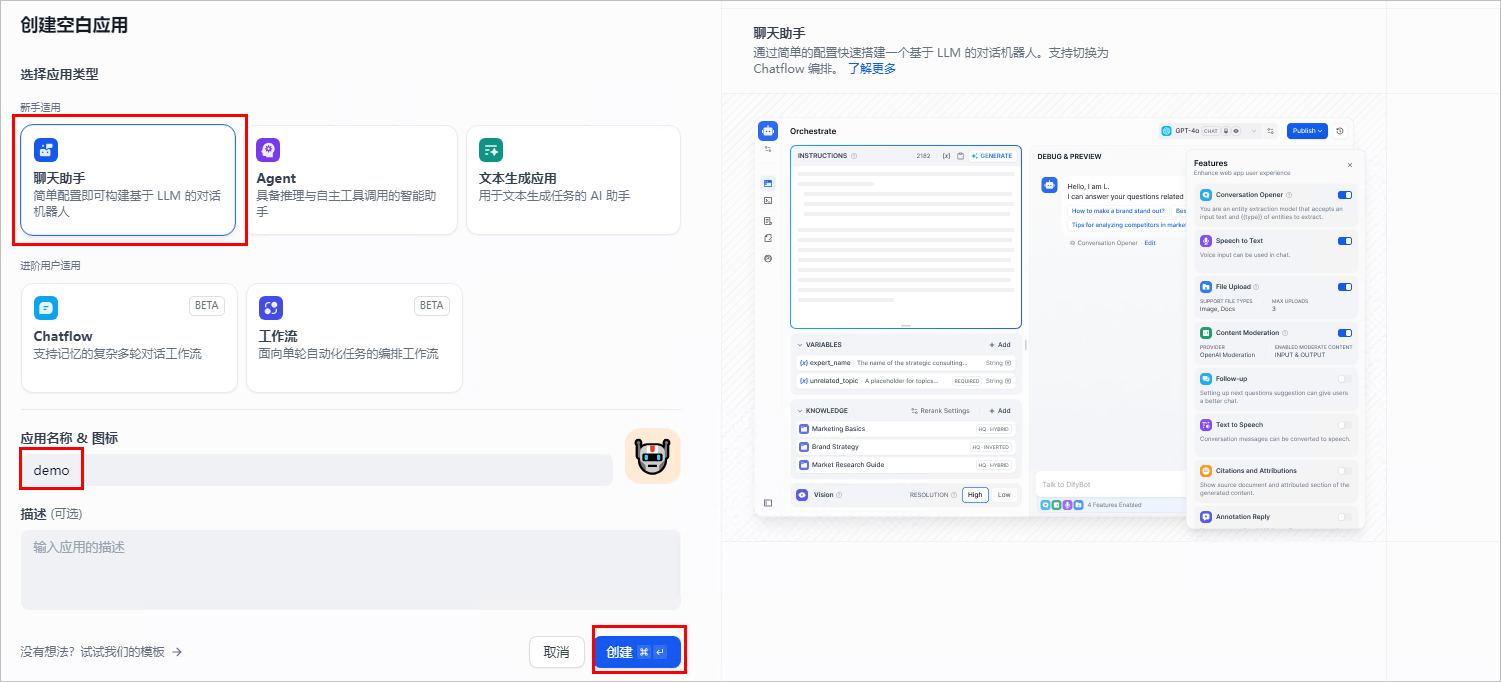Enable the Annotation Reply switch

pos(1345,517)
